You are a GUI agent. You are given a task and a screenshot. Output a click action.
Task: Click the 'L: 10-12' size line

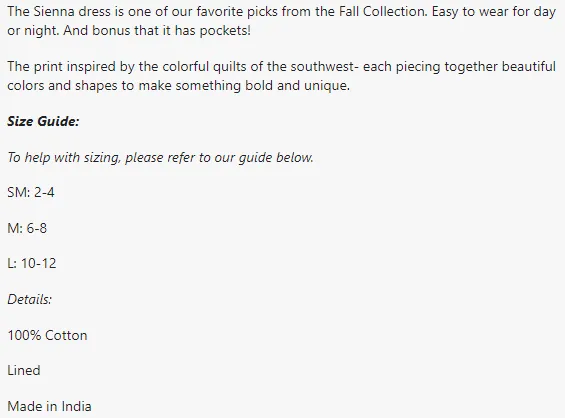point(32,263)
